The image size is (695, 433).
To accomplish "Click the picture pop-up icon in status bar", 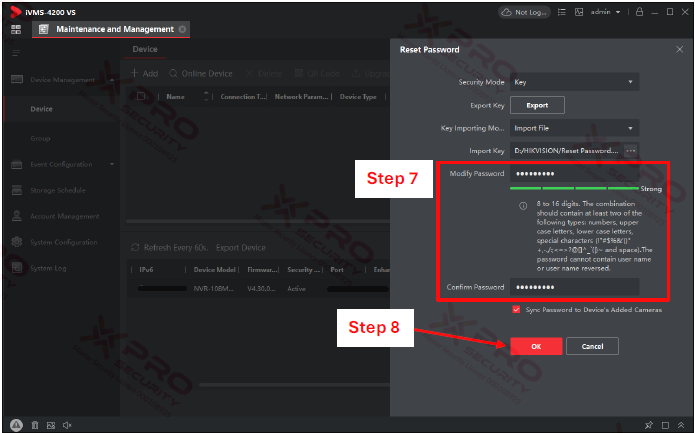I will tap(51, 425).
